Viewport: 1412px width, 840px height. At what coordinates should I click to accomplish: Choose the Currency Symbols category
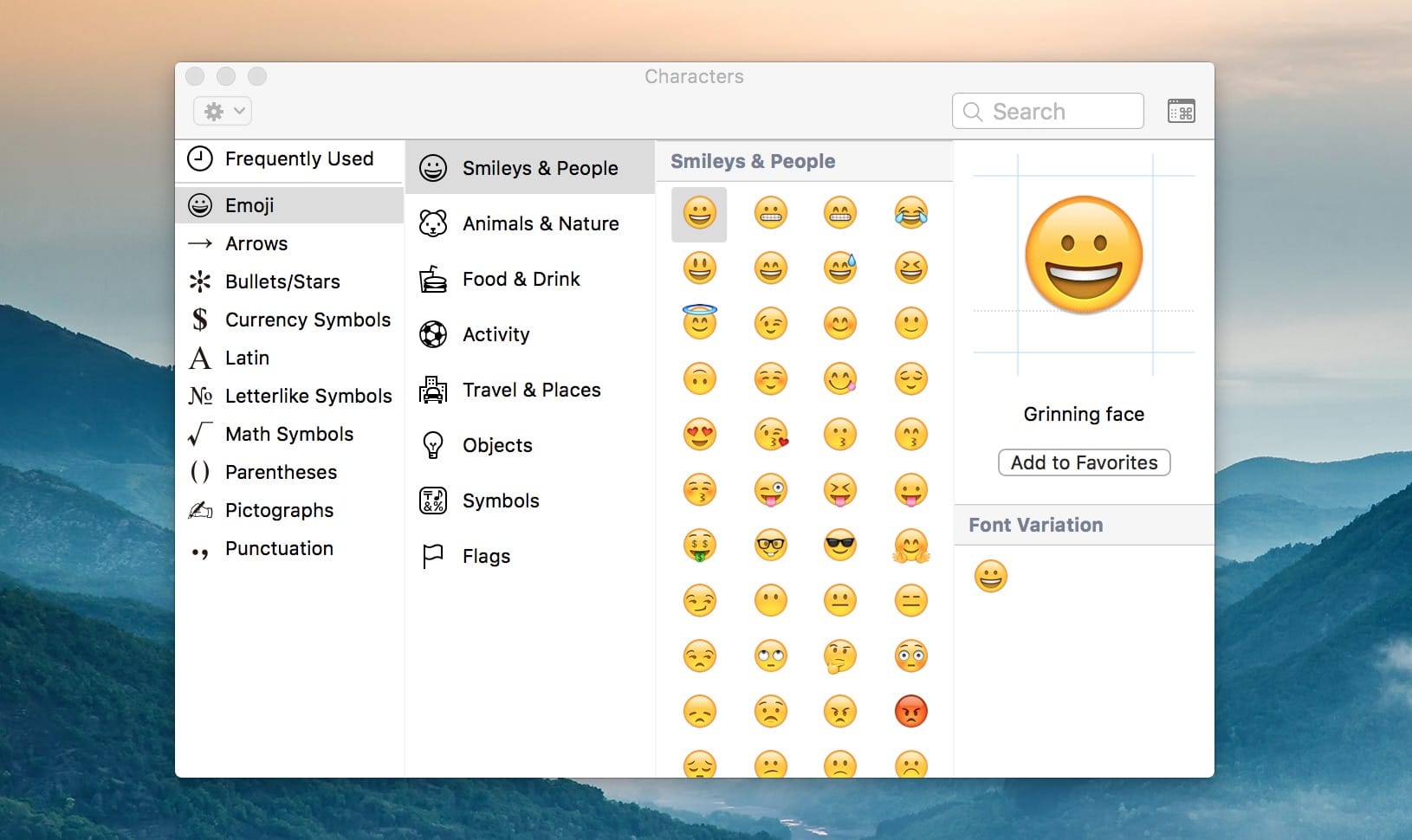tap(308, 320)
